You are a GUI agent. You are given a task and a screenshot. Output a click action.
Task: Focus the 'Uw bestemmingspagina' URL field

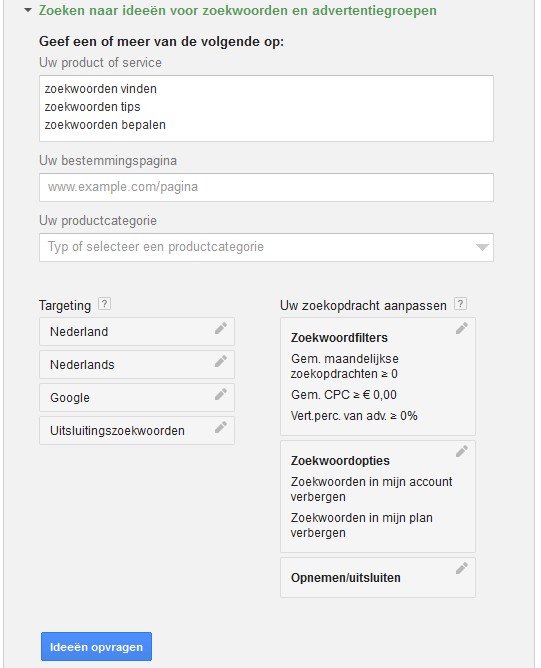(266, 187)
